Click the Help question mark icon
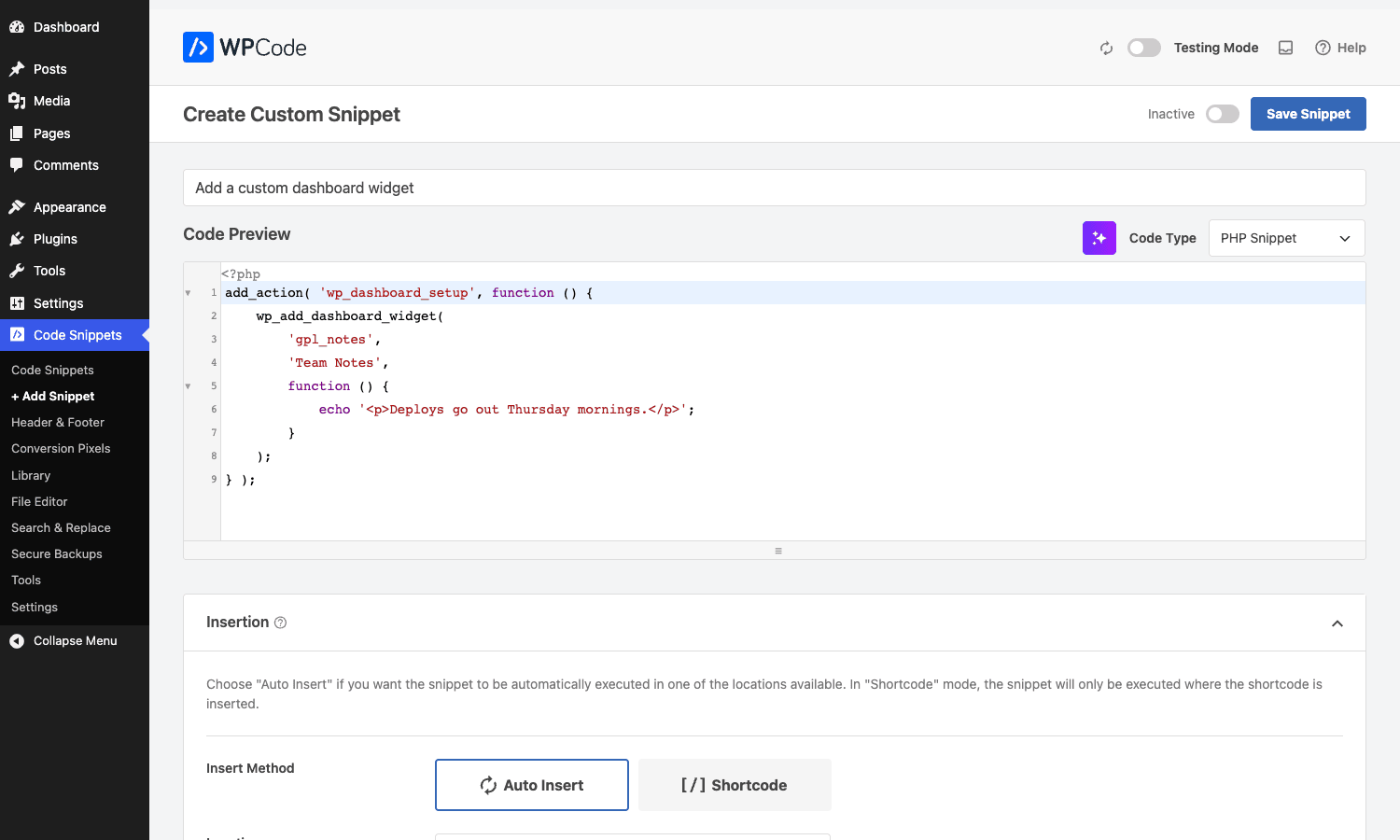The image size is (1400, 840). 1323,48
